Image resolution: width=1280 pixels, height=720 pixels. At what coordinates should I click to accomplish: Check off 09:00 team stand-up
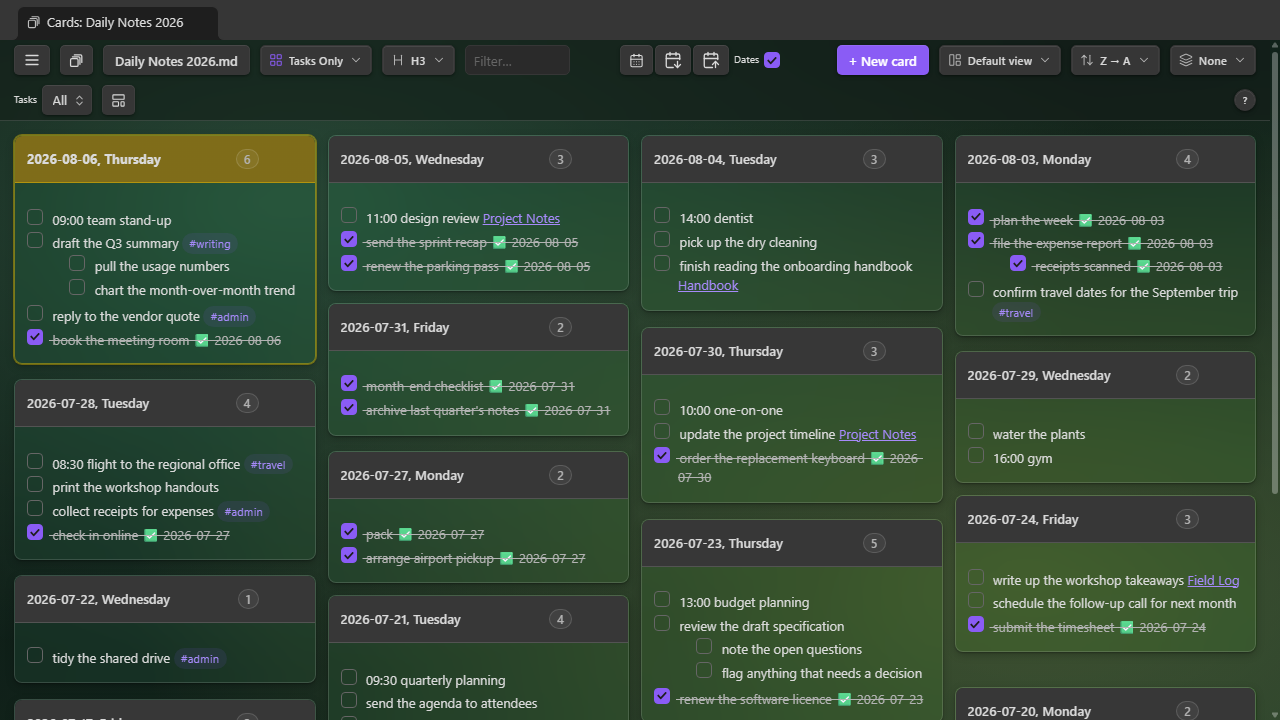pyautogui.click(x=35, y=217)
